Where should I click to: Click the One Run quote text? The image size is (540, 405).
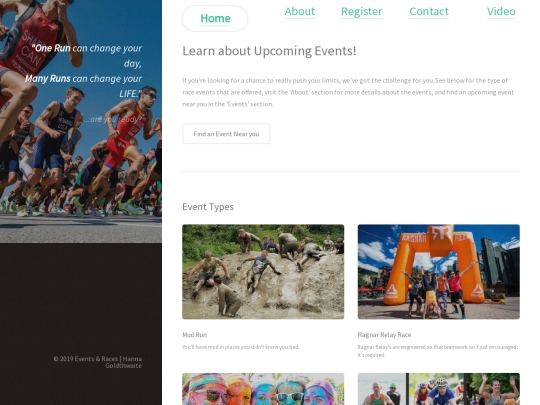[84, 71]
